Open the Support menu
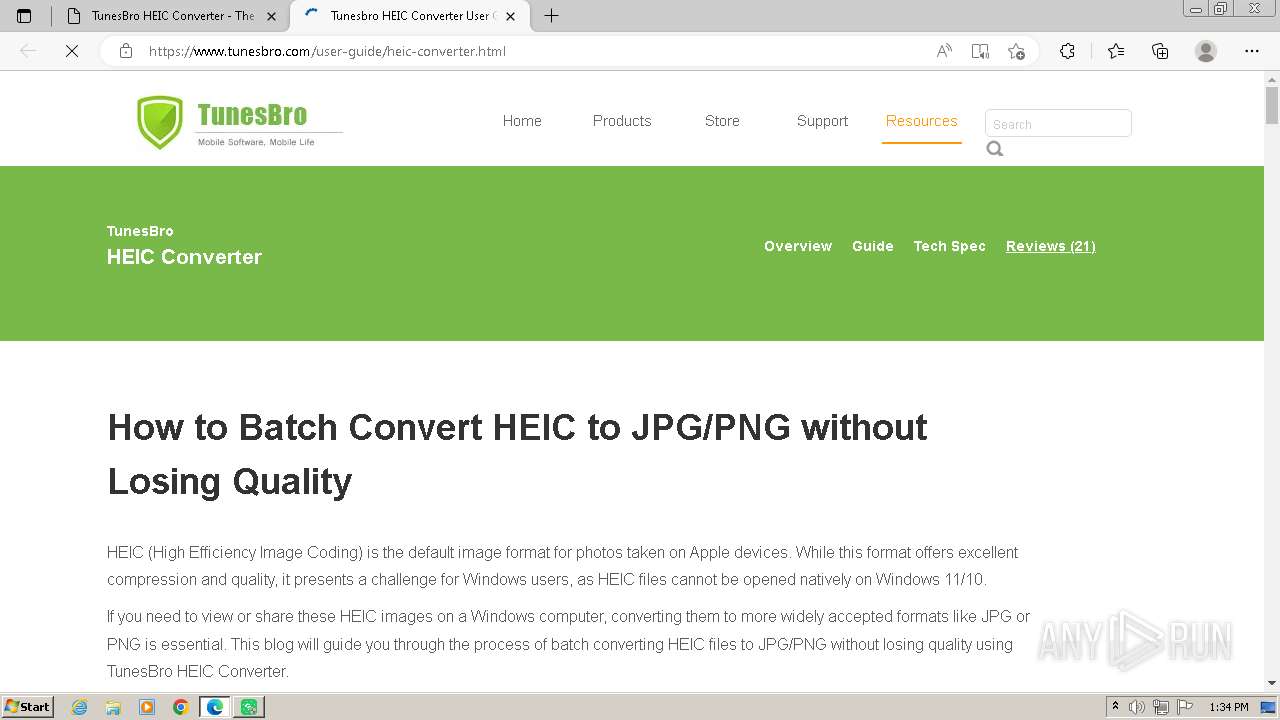Screen dimensions: 1280x720 [822, 121]
